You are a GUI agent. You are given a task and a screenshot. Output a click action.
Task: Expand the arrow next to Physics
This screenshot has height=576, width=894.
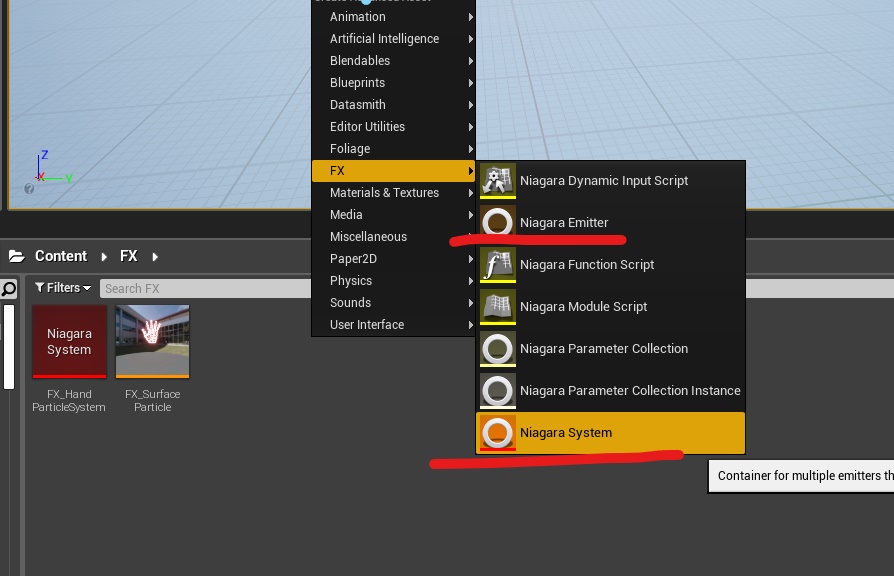470,281
